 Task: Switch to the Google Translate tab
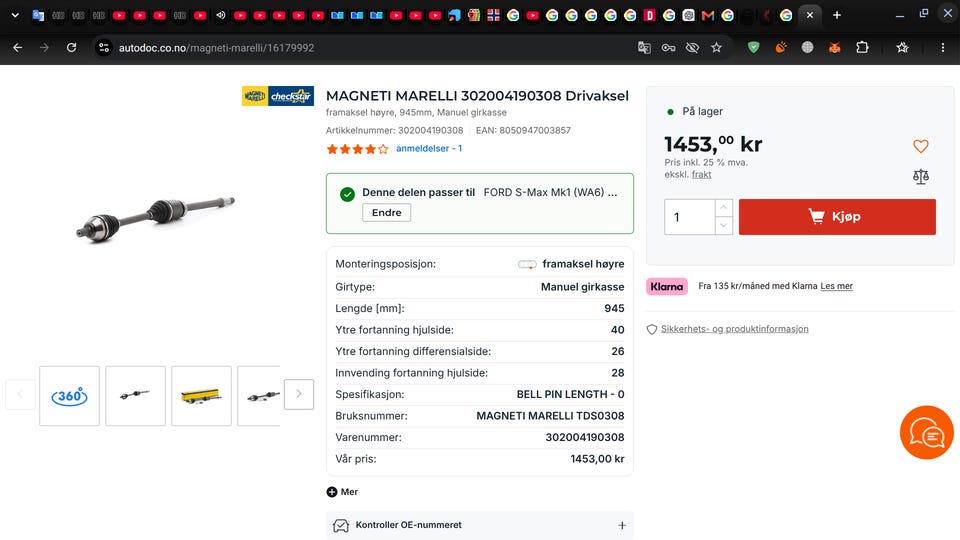pos(38,15)
